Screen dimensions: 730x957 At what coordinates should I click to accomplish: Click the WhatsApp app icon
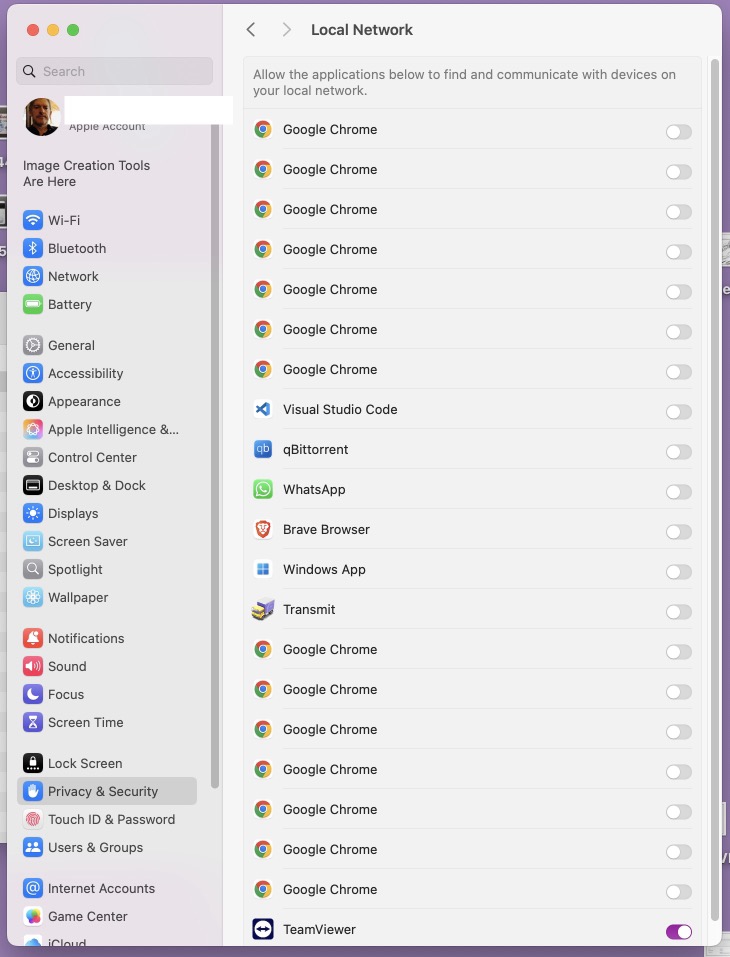(x=263, y=489)
